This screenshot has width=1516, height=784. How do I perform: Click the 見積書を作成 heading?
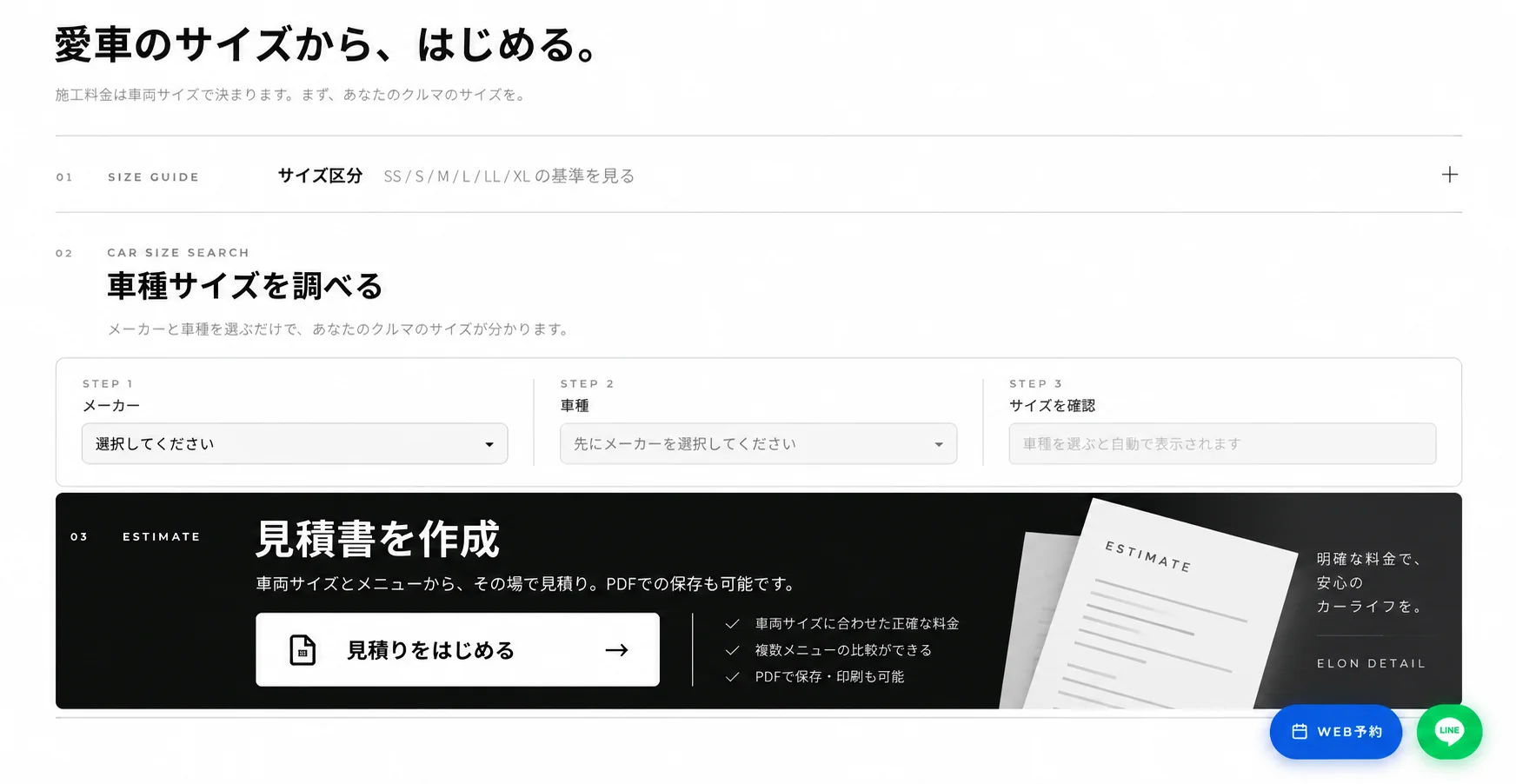378,539
